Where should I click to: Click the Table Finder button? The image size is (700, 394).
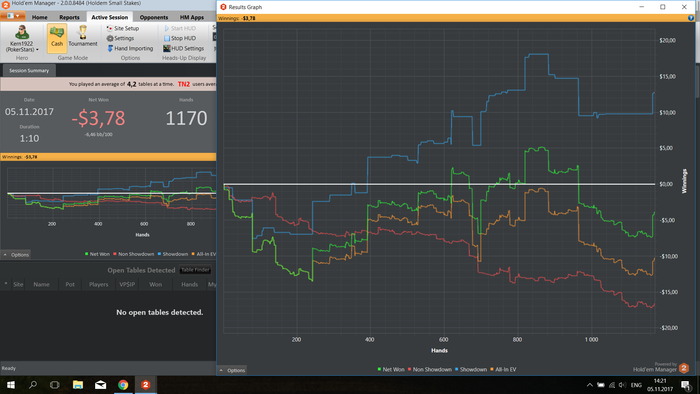click(x=195, y=270)
